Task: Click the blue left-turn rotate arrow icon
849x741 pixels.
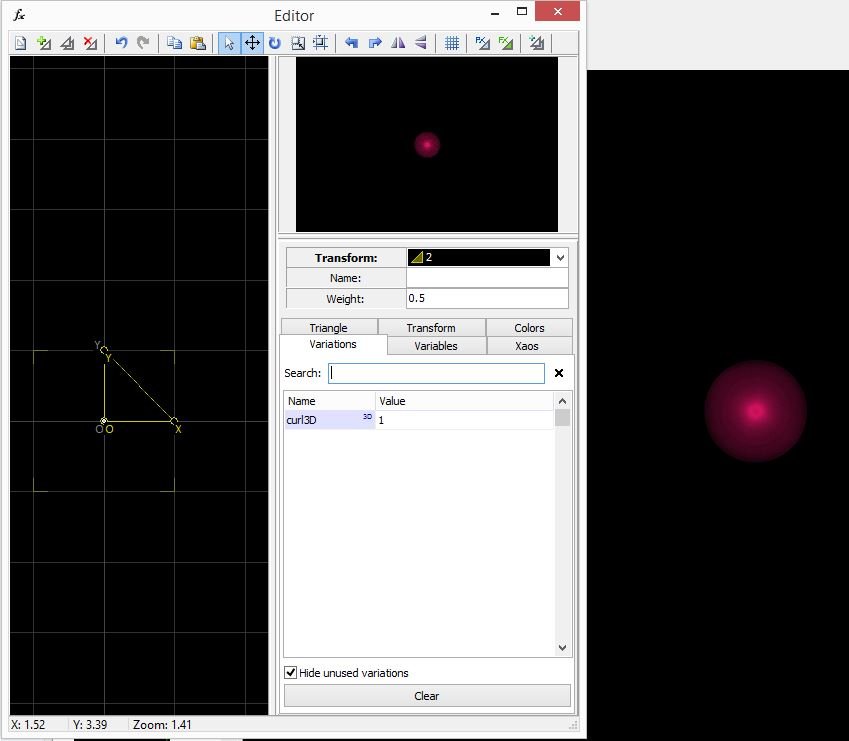Action: tap(351, 43)
